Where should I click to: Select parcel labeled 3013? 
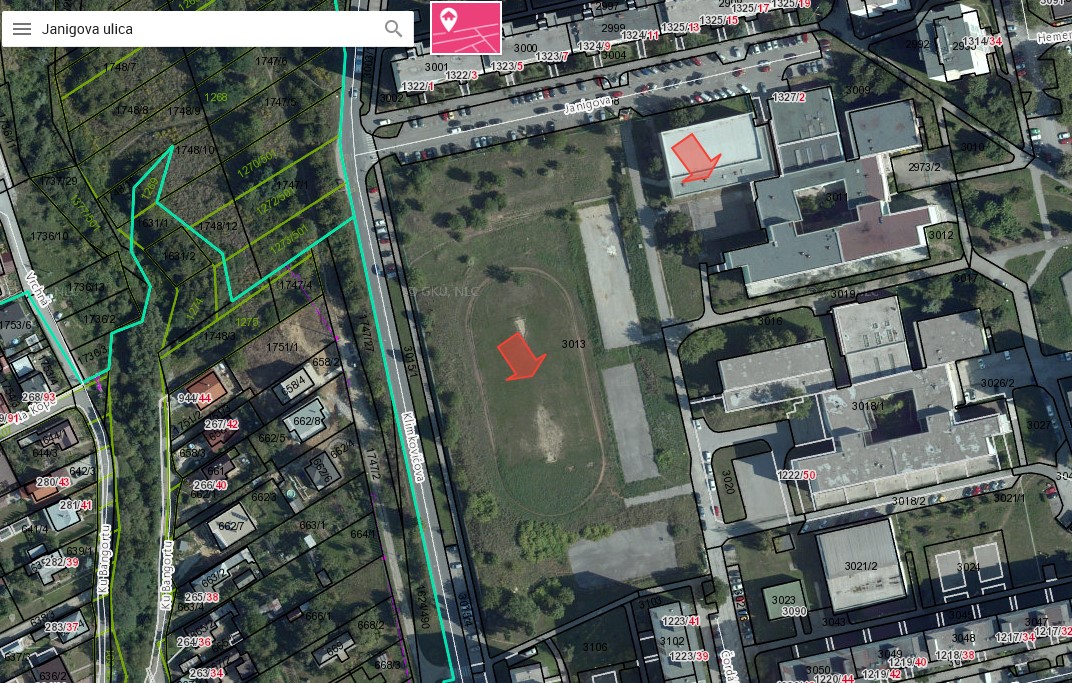click(x=573, y=344)
